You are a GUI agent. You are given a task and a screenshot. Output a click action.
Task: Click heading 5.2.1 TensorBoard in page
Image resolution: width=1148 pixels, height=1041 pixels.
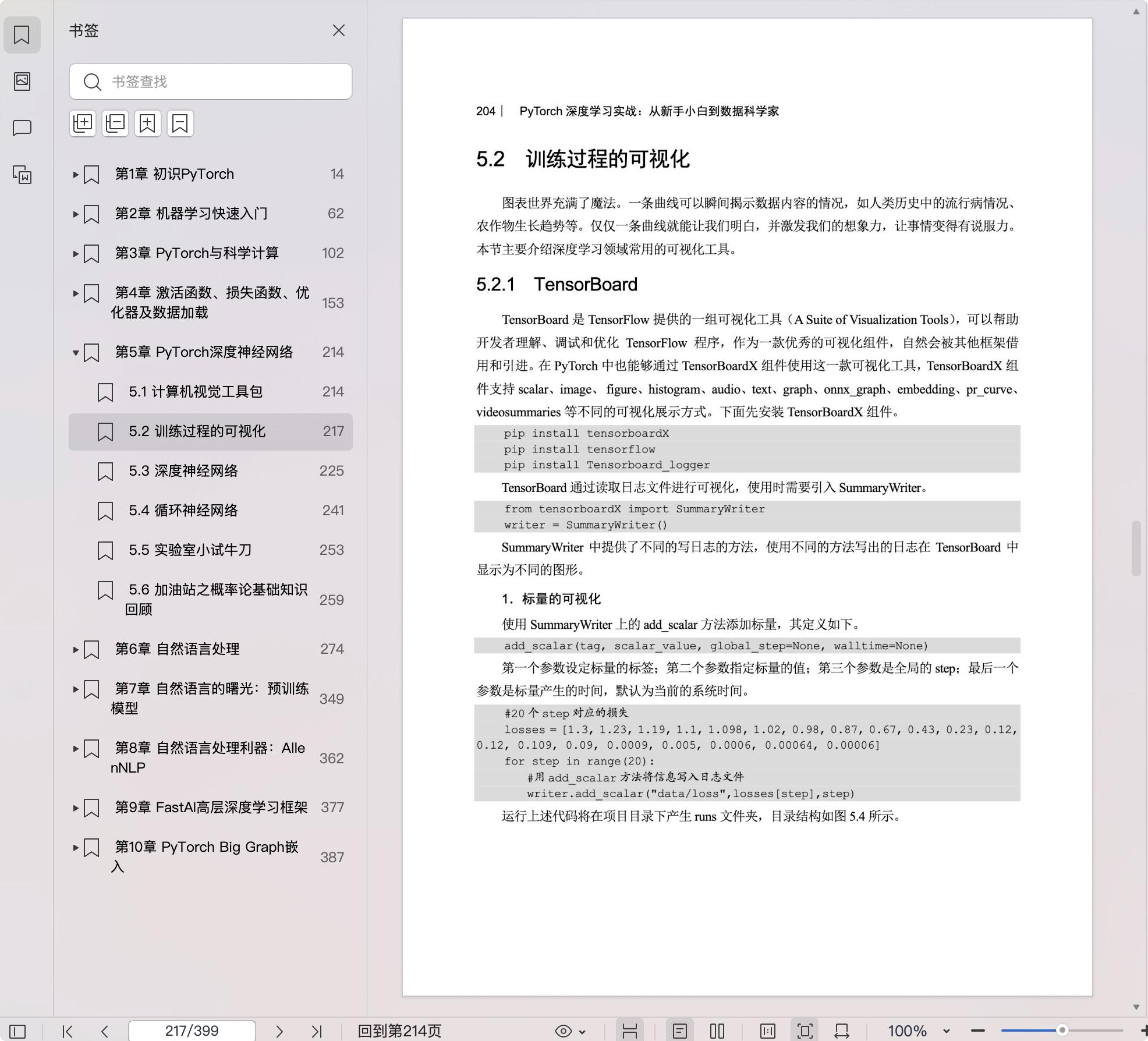point(557,284)
